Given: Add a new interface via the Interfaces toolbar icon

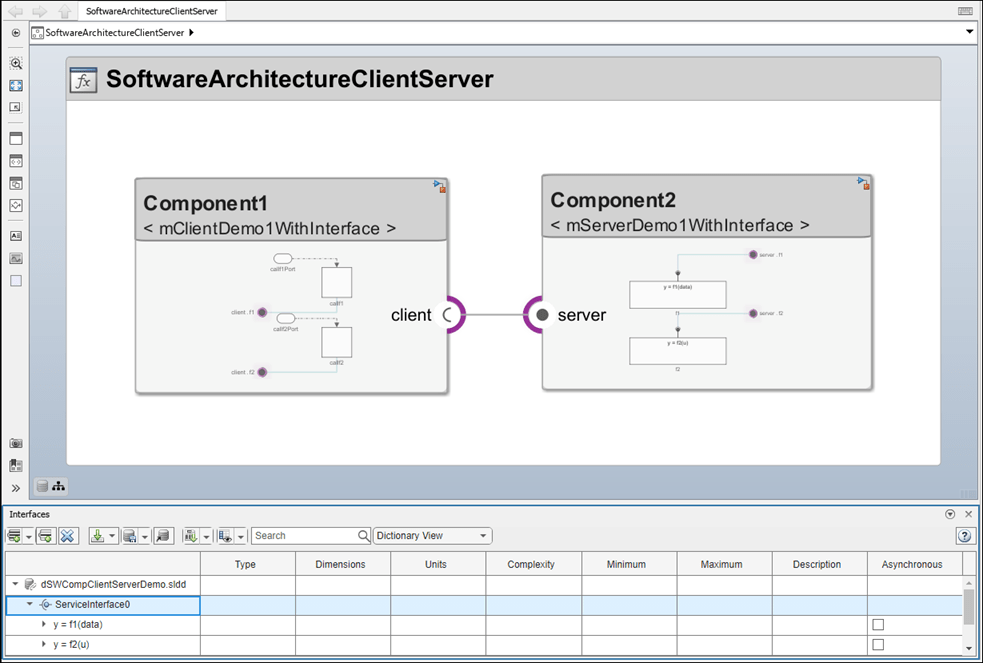Looking at the screenshot, I should (14, 535).
